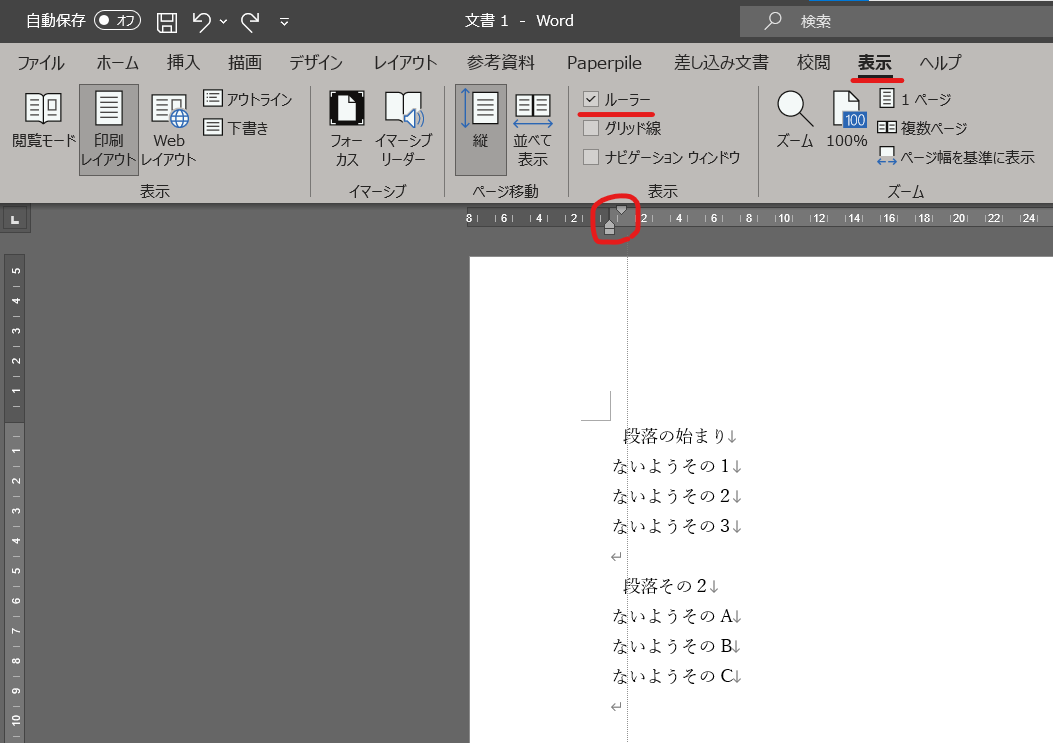Click the line 段落の始まり
Screen dimensions: 1053x743
pos(680,436)
